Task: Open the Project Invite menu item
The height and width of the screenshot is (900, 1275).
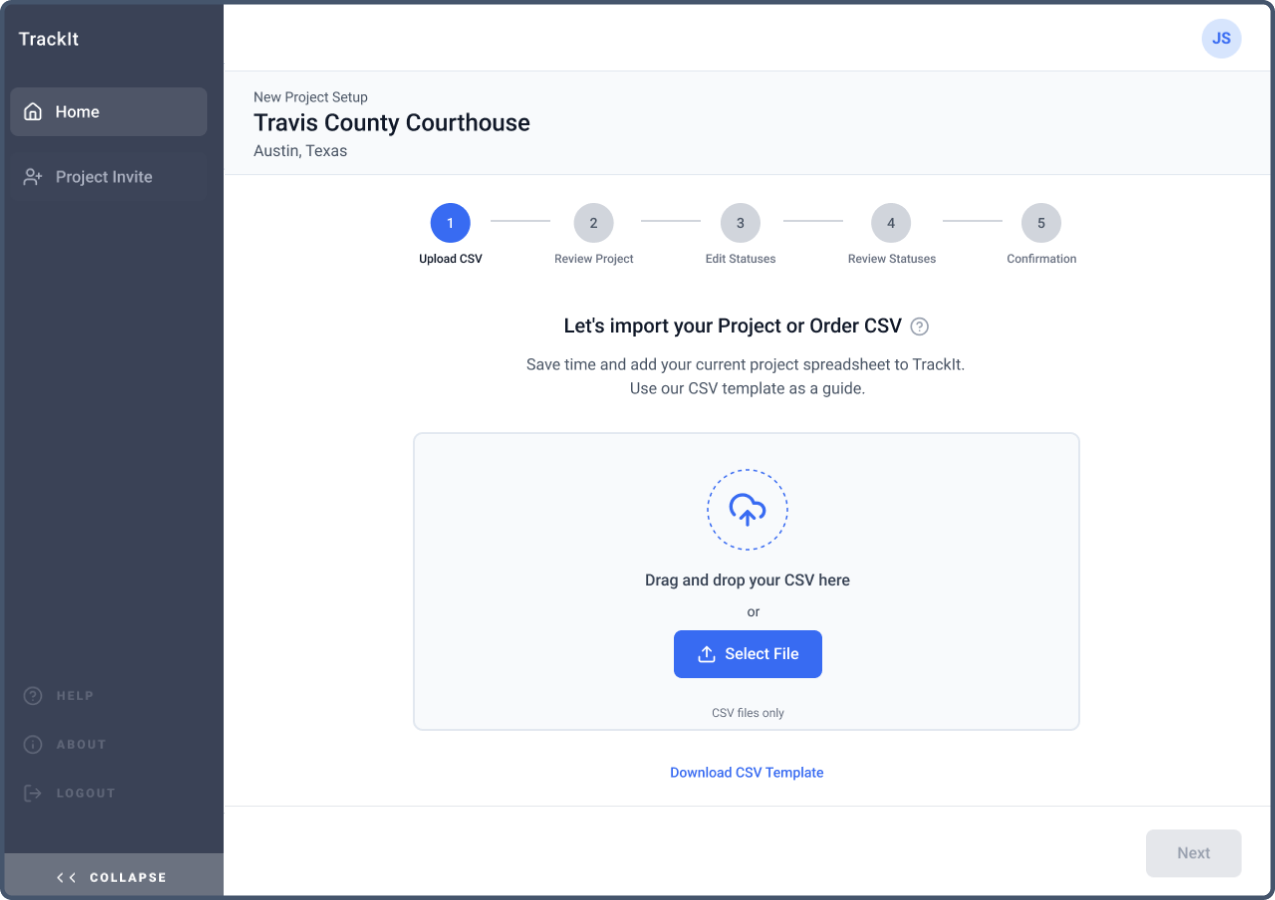Action: click(109, 177)
